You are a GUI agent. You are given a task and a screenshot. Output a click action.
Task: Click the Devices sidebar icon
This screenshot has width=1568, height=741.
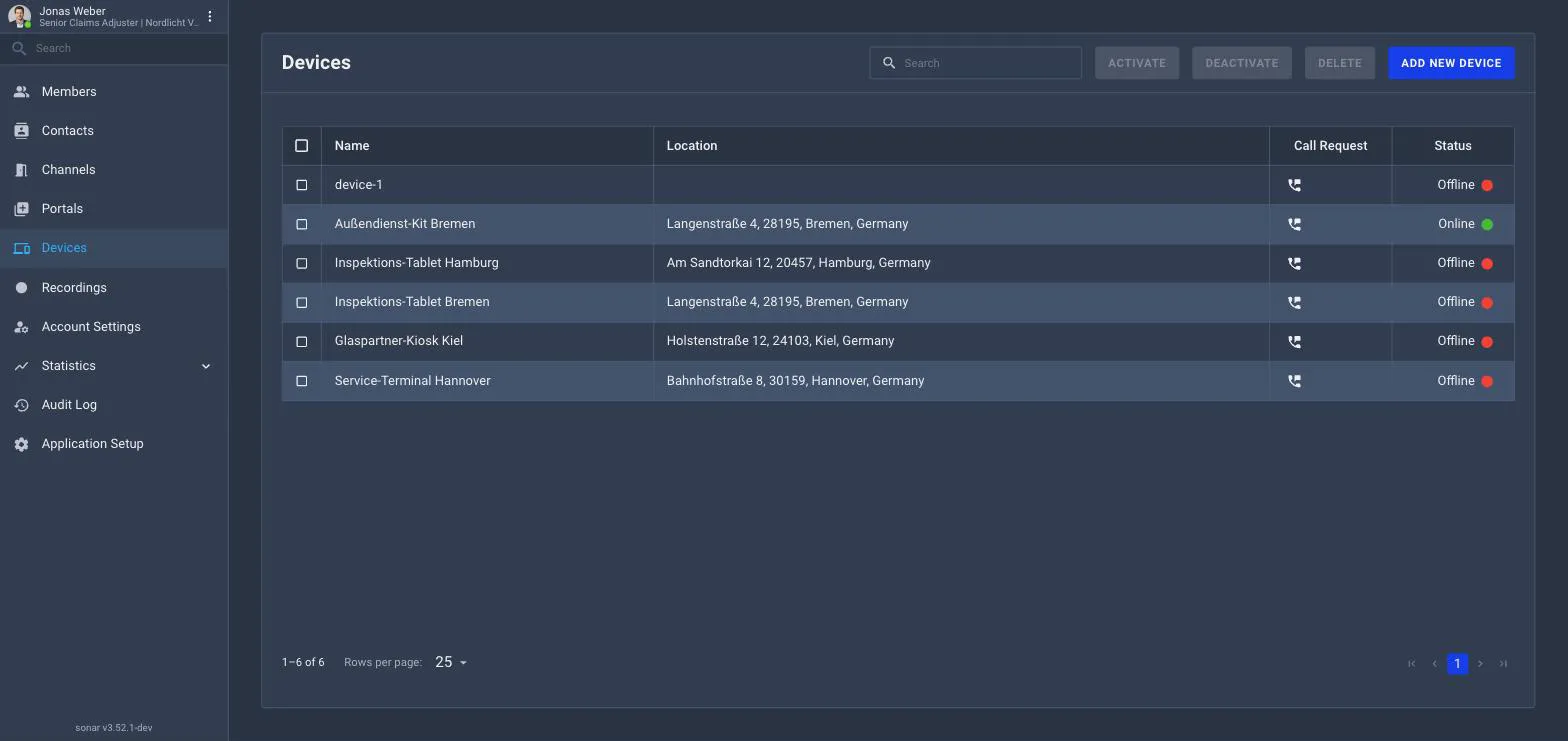tap(21, 248)
